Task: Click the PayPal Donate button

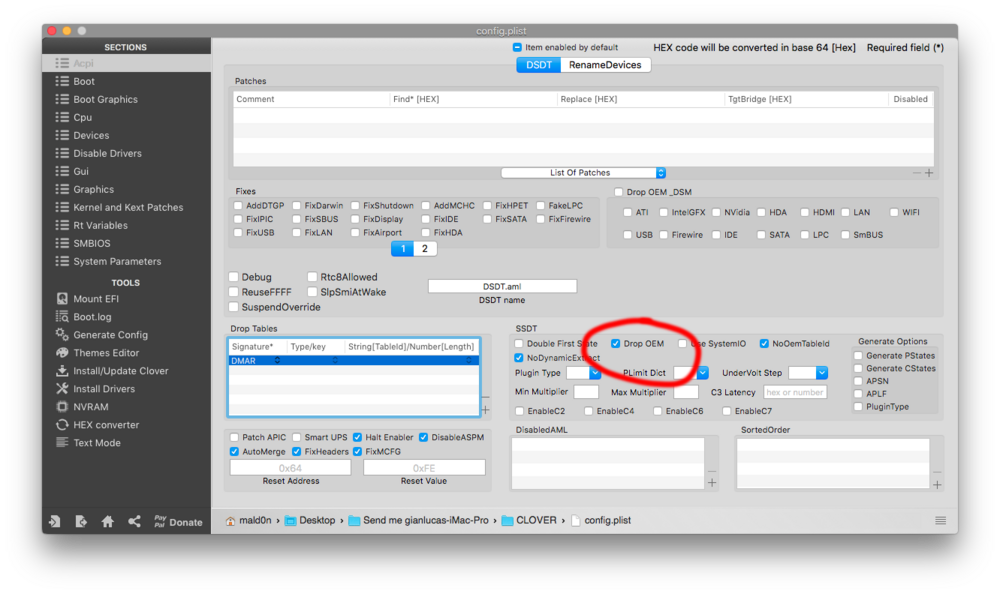Action: (x=177, y=521)
